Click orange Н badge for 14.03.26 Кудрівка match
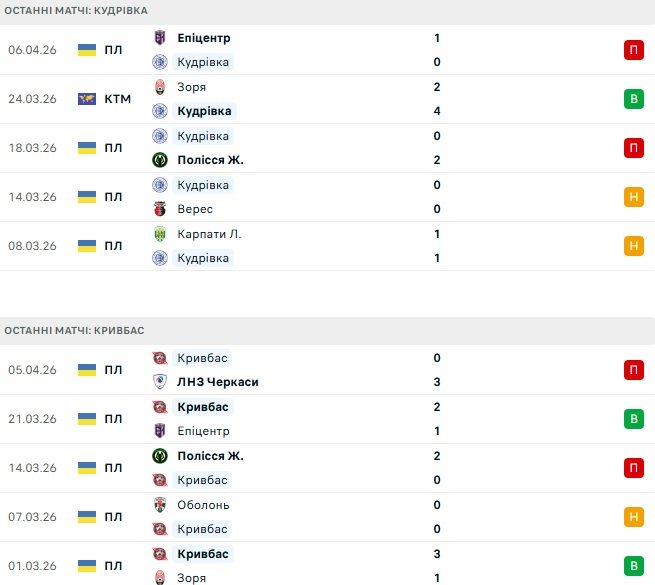The image size is (655, 585). [633, 197]
